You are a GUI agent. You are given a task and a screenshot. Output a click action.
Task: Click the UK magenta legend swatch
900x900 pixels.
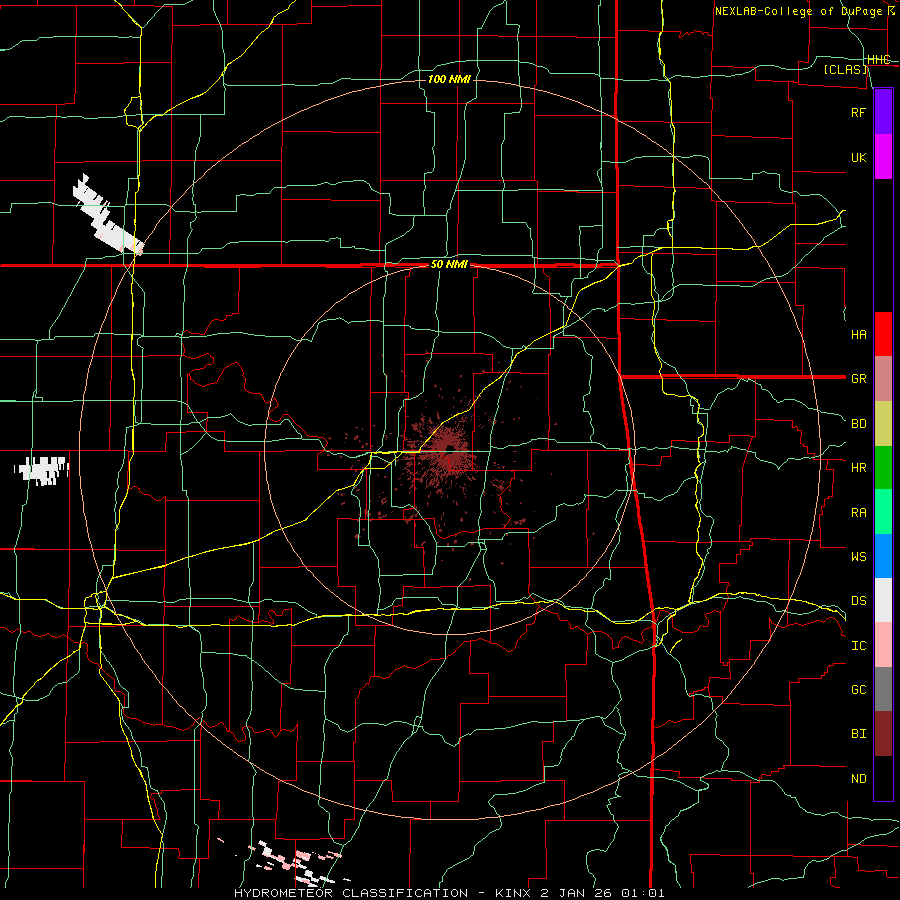tap(883, 157)
